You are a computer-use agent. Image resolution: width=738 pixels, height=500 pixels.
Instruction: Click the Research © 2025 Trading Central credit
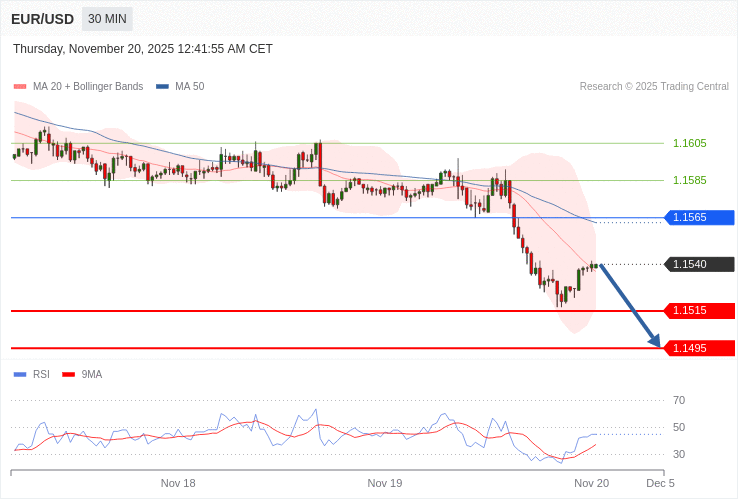point(654,87)
